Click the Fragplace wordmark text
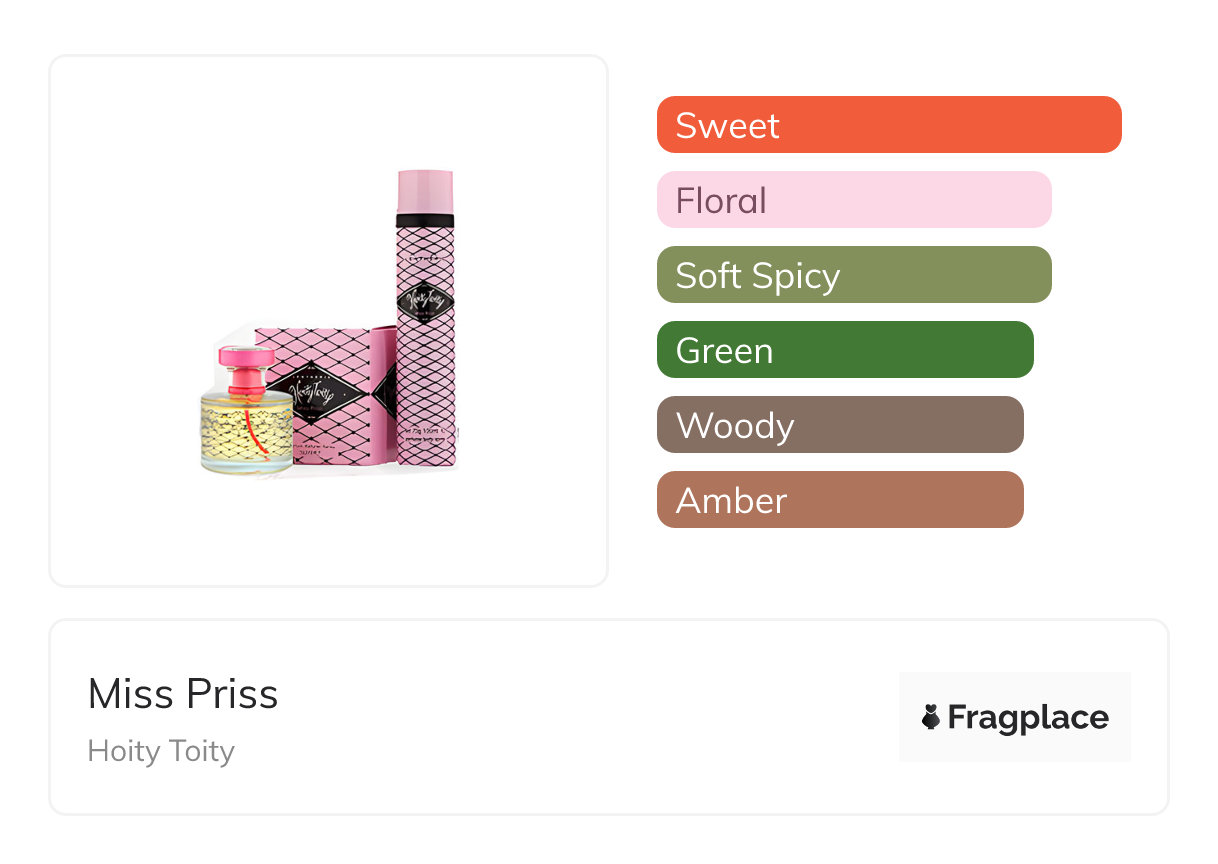Image resolution: width=1218 pixels, height=864 pixels. [1028, 717]
